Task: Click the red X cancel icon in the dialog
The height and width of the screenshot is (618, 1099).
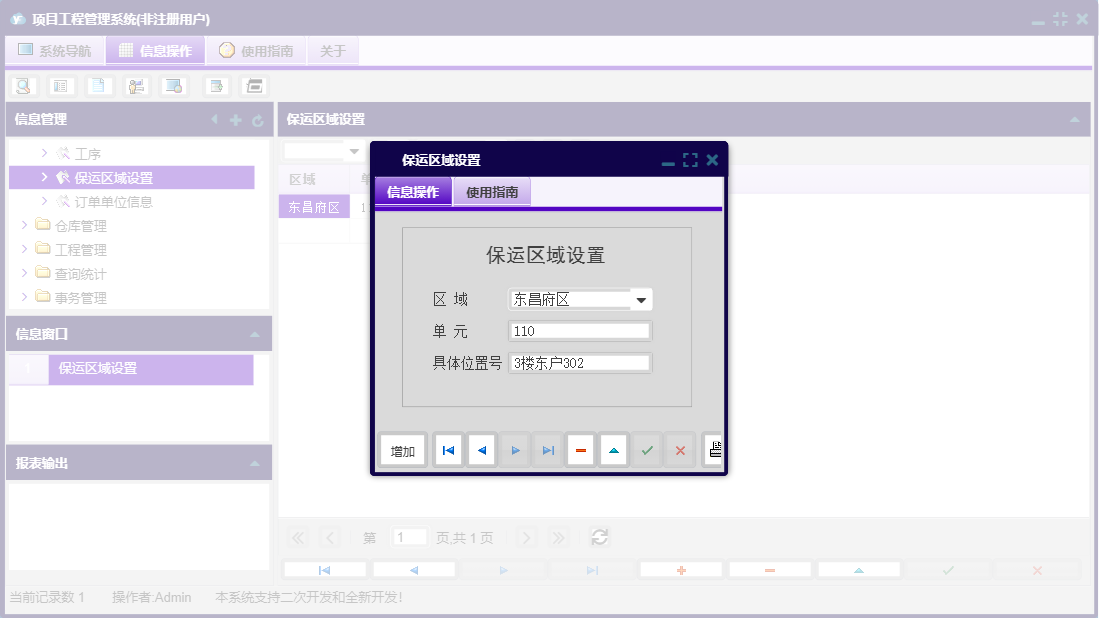Action: [679, 449]
